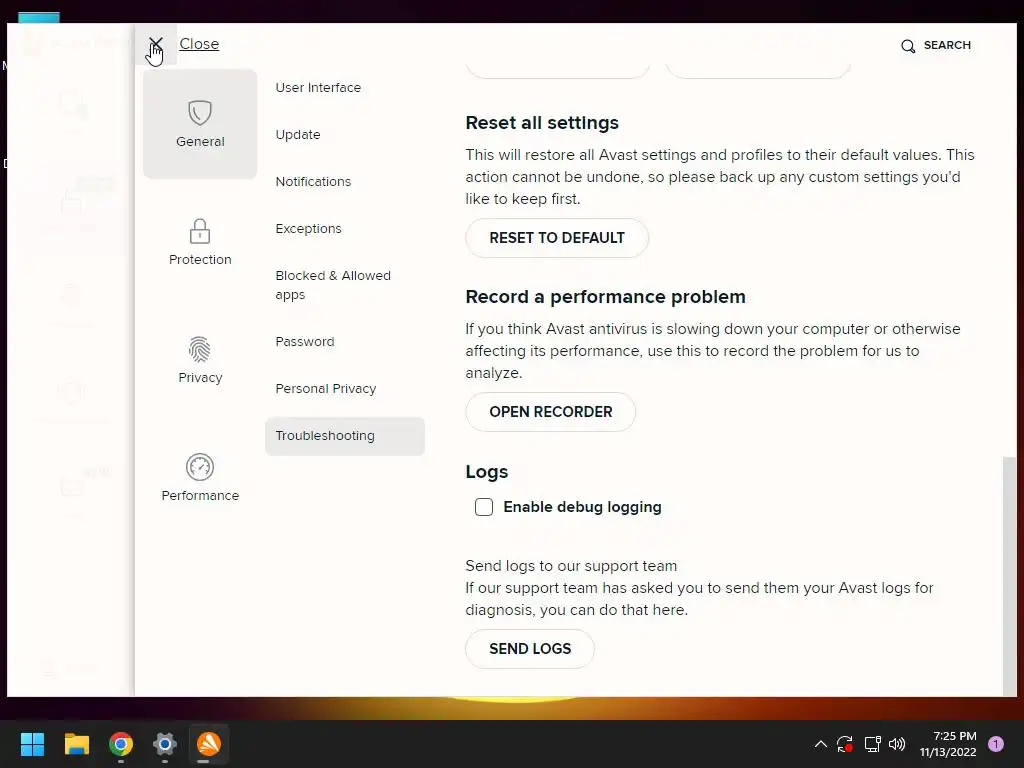Click the SEARCH label
Viewport: 1024px width, 768px height.
[x=947, y=45]
